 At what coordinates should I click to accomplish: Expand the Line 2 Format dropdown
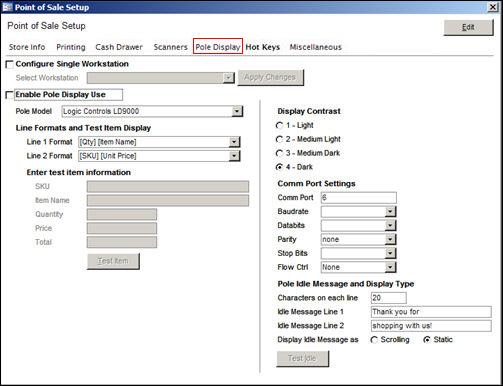pyautogui.click(x=234, y=156)
